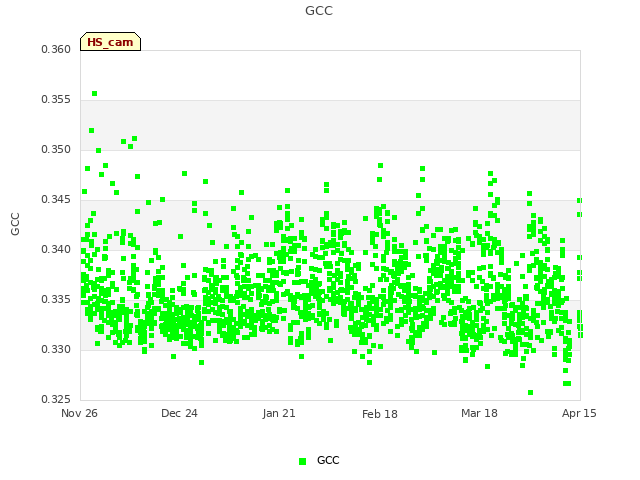Image resolution: width=640 pixels, height=480 pixels.
Task: Click the 0.340 y-axis label
Action: [56, 249]
